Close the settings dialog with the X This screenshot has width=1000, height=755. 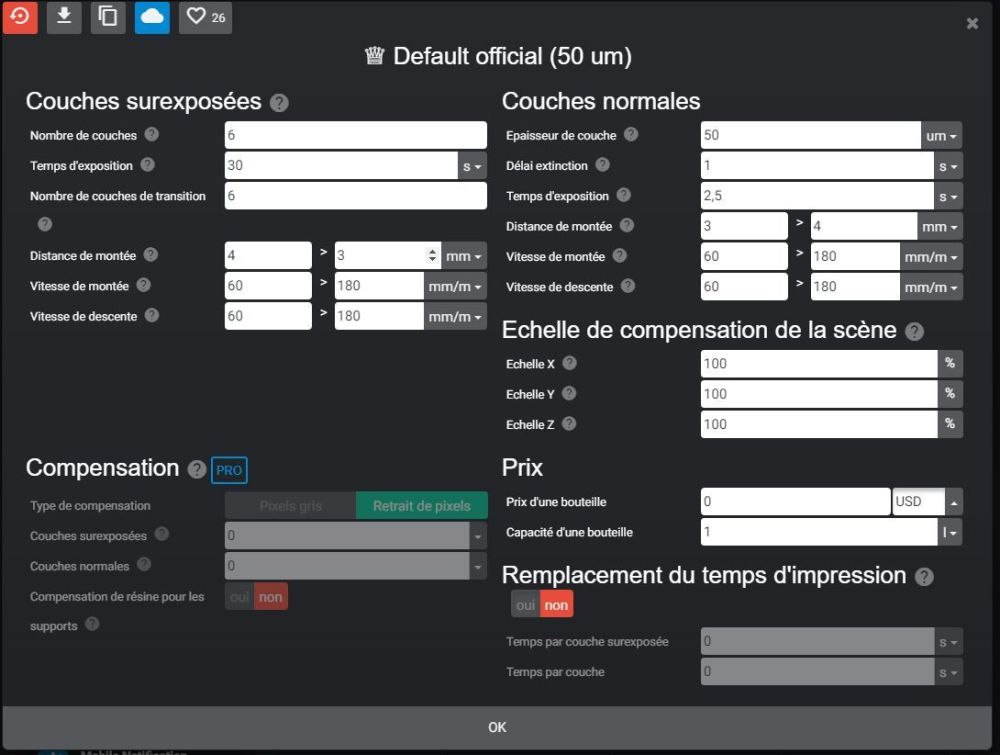tap(972, 24)
